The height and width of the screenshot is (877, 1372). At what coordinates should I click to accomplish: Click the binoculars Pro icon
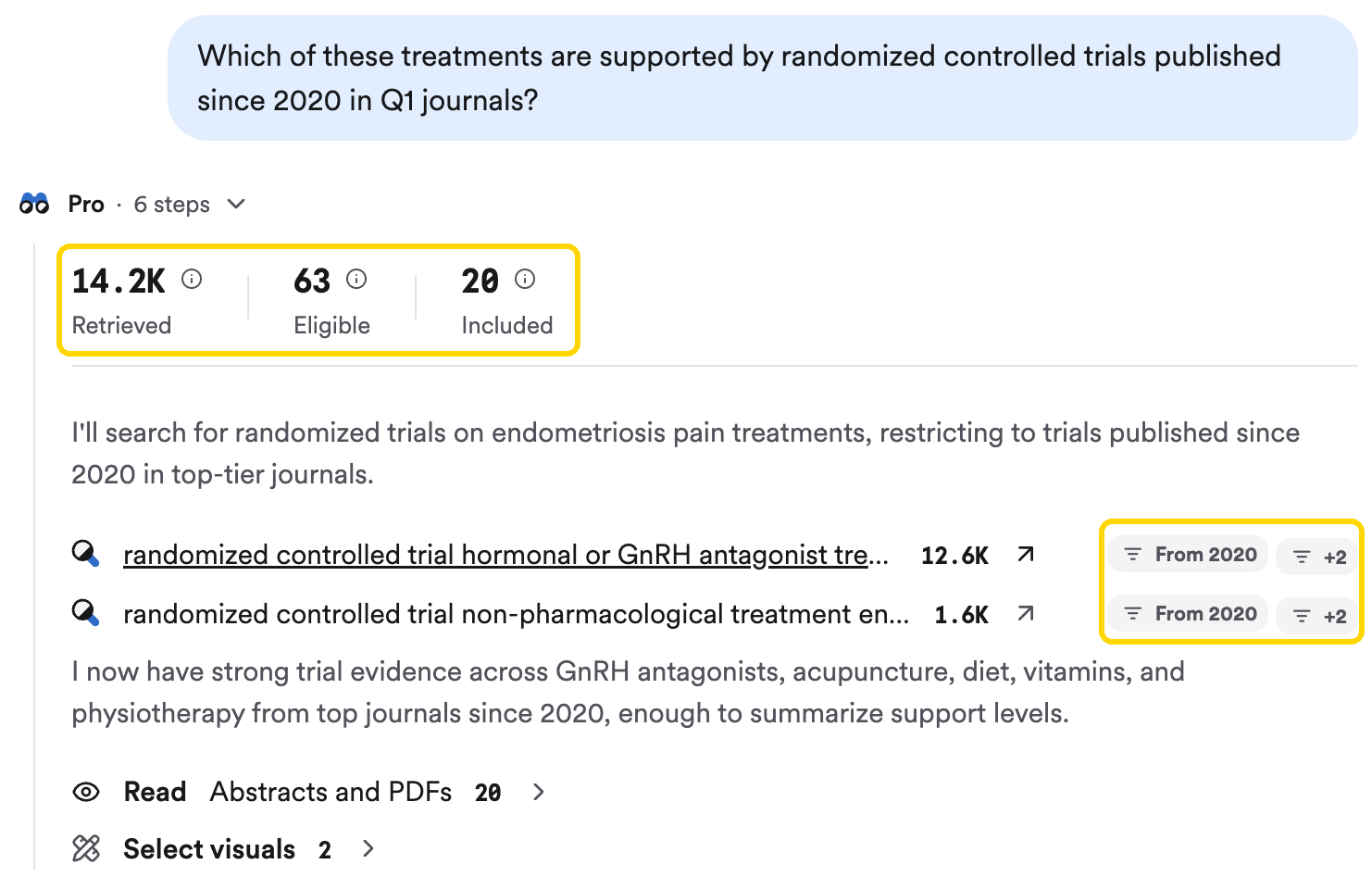click(34, 204)
